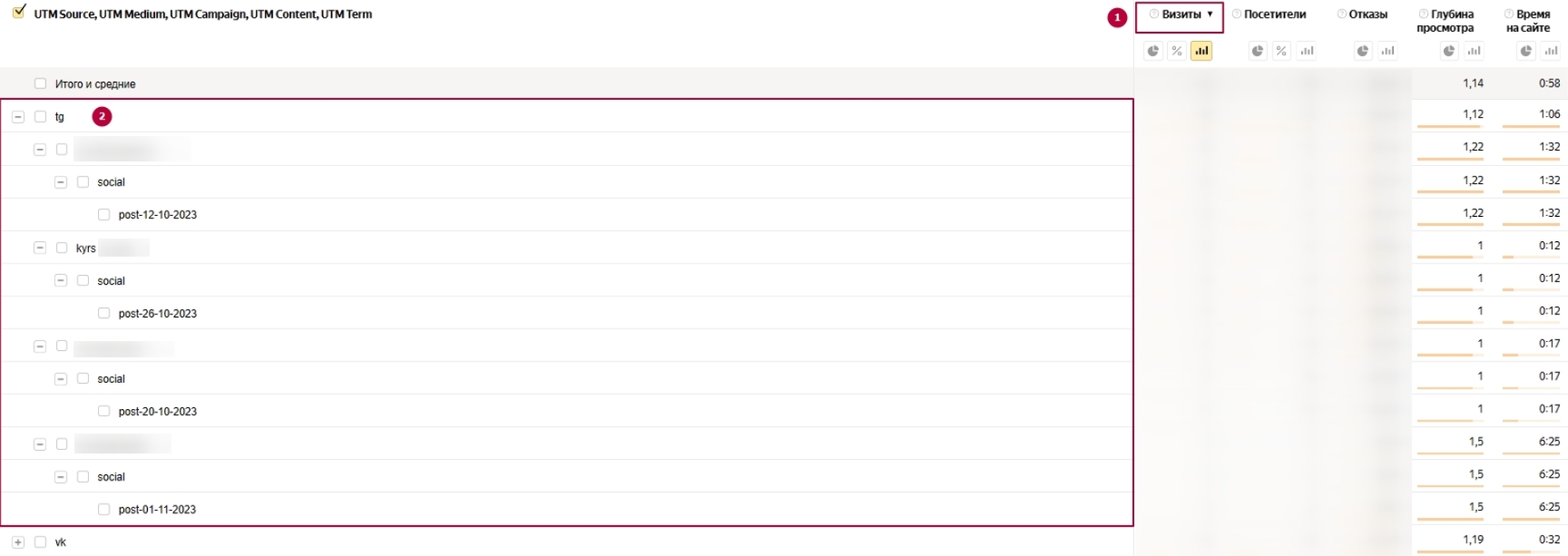Expand the vk source row

[x=18, y=542]
